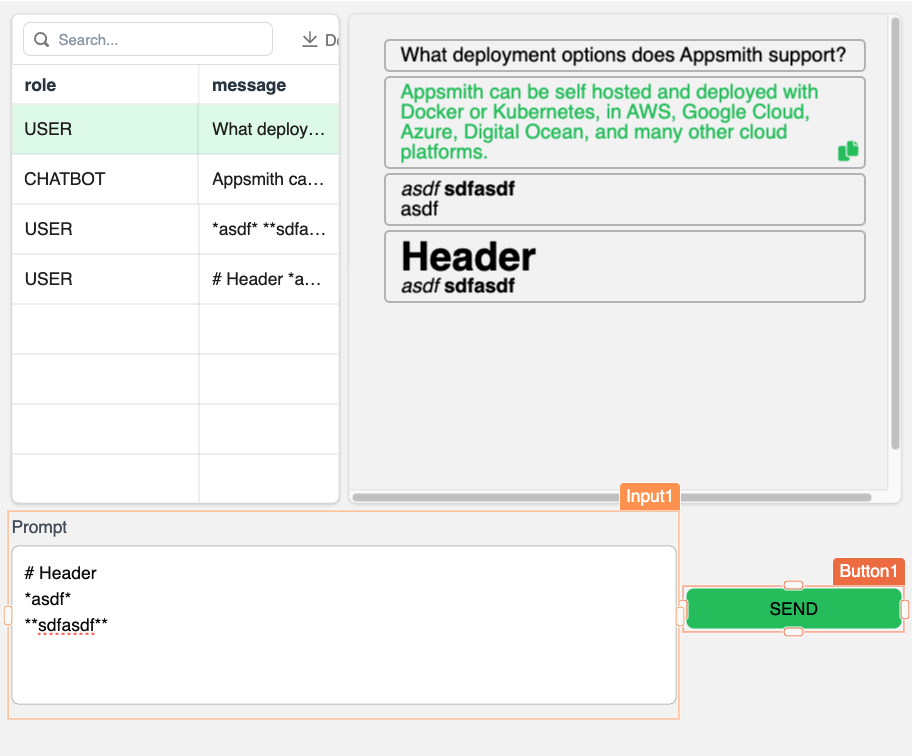Click the magnifying glass search icon
Viewport: 912px width, 756px height.
click(x=41, y=38)
